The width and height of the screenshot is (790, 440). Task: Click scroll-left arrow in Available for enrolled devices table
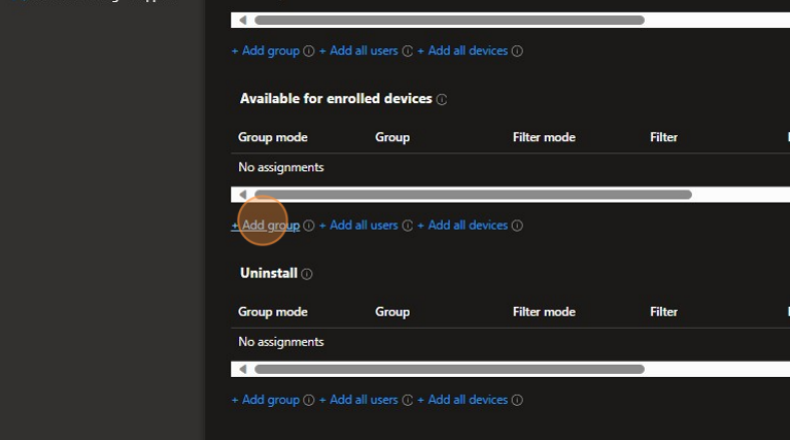click(242, 194)
